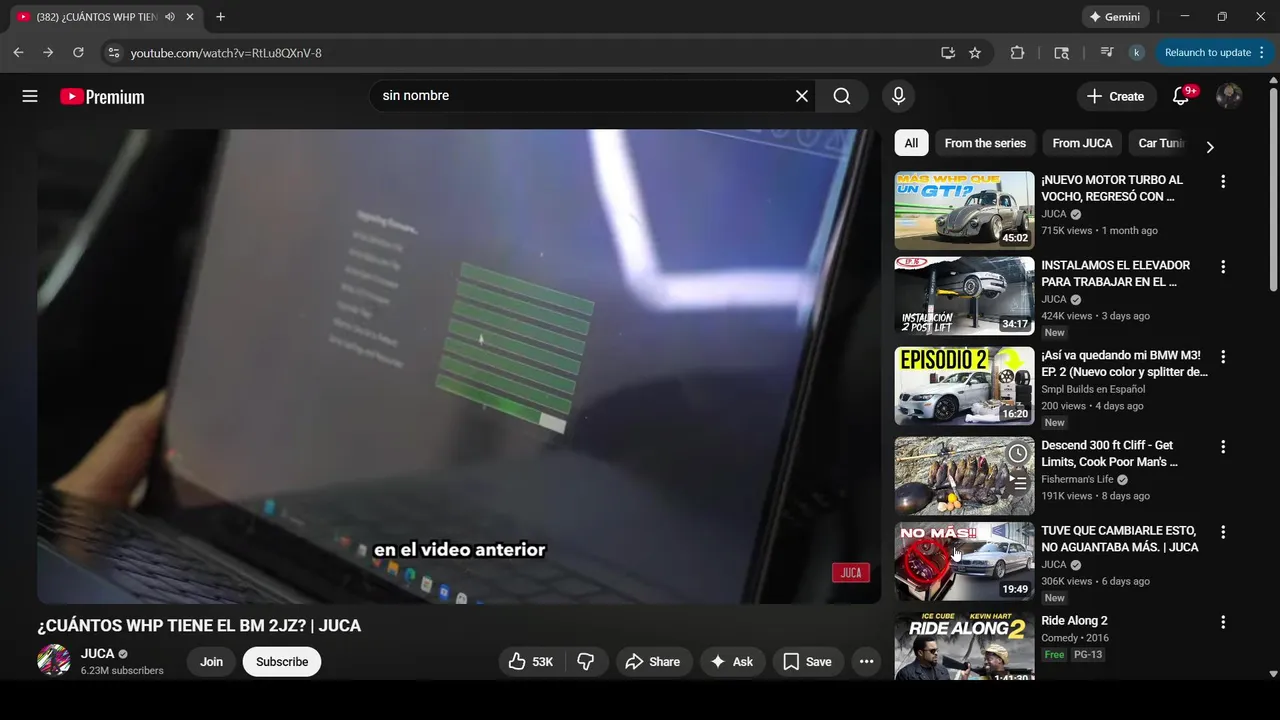Viewport: 1280px width, 720px height.
Task: Open the notifications bell
Action: [x=1181, y=96]
